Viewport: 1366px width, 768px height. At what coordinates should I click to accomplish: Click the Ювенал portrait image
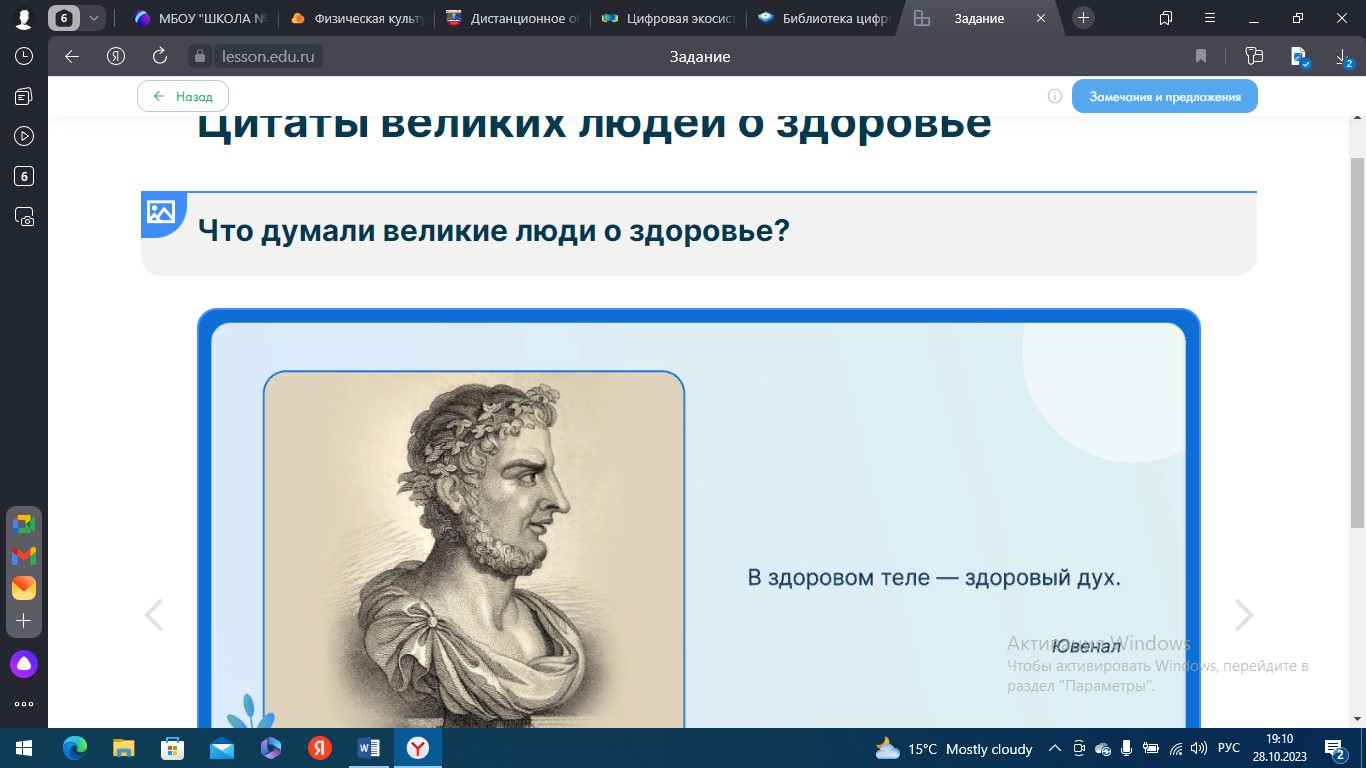pyautogui.click(x=474, y=549)
